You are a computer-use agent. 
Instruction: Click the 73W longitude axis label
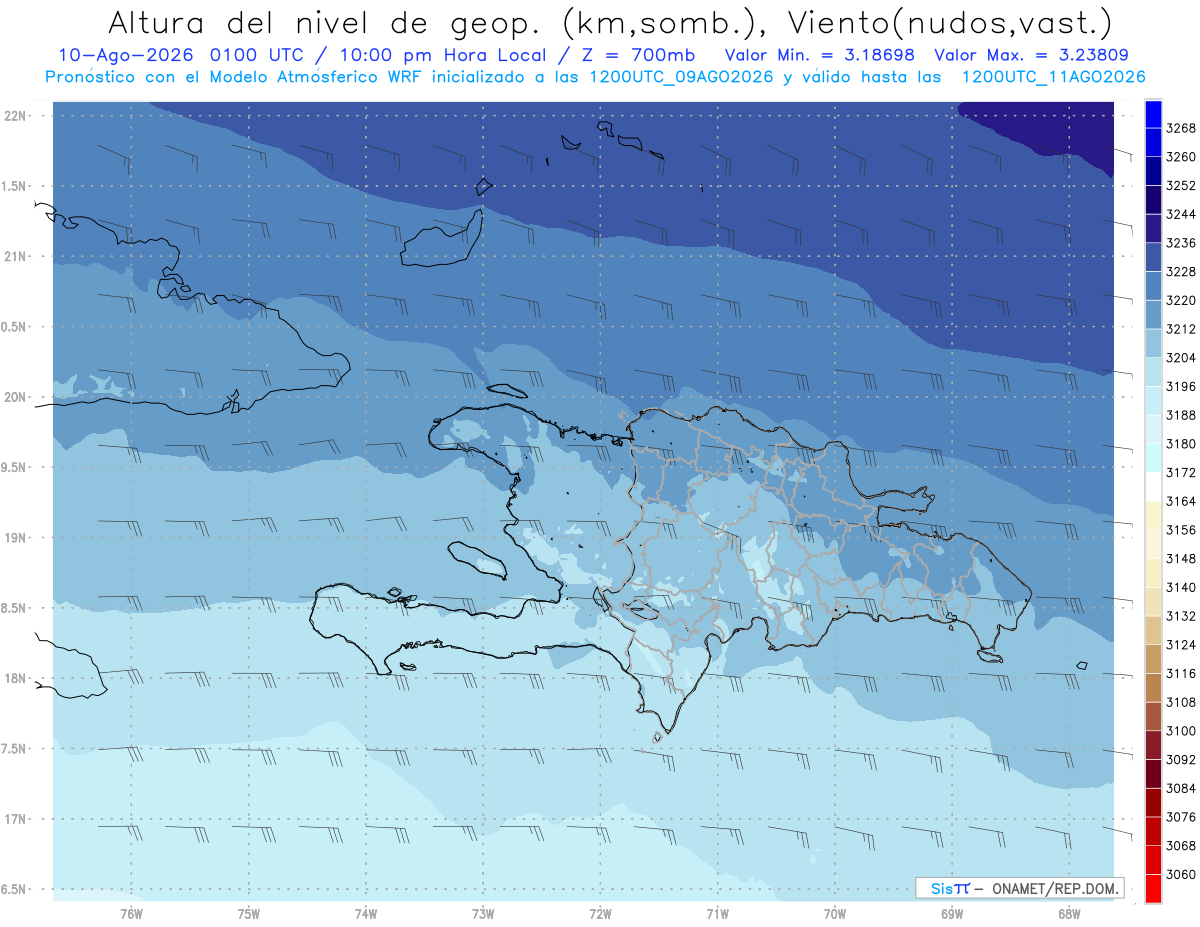point(483,913)
